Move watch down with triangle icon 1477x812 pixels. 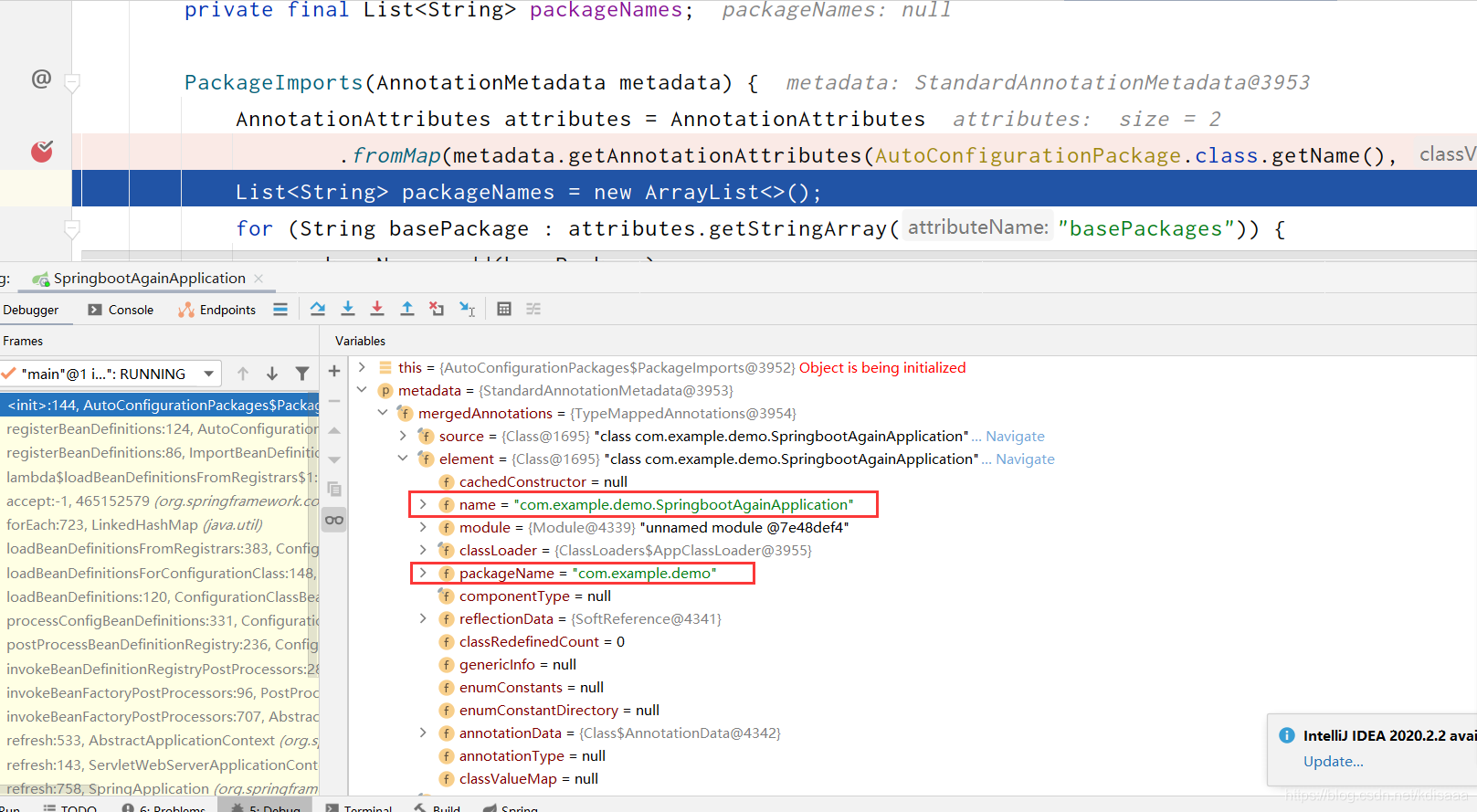point(334,459)
